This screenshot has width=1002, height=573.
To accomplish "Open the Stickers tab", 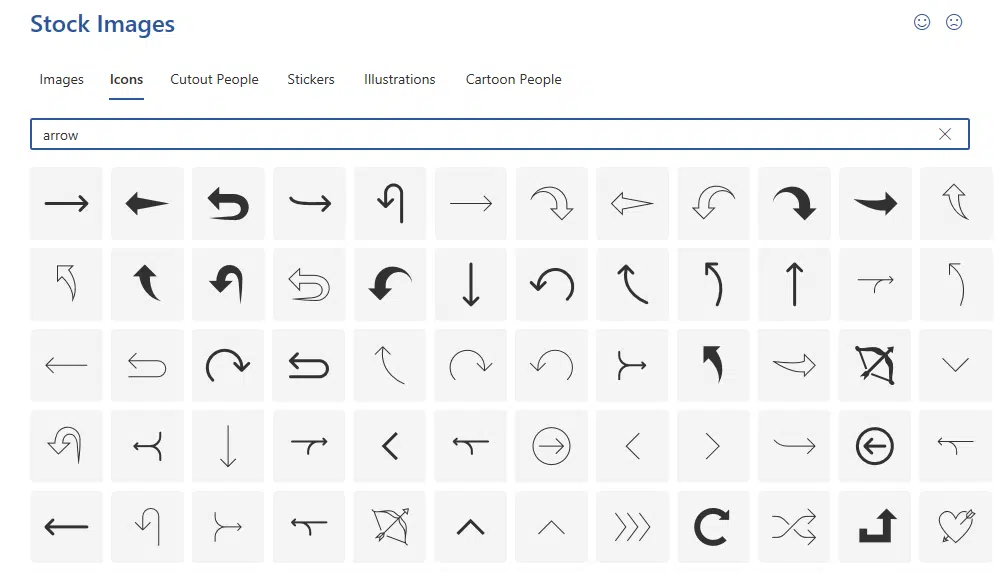I will pos(311,79).
